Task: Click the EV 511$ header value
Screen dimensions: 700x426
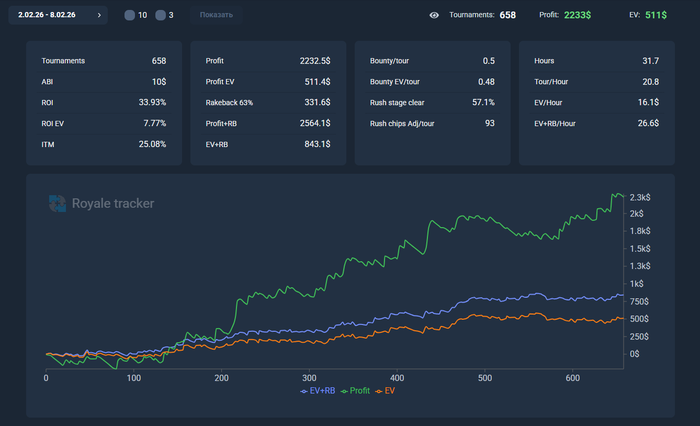Action: 655,16
